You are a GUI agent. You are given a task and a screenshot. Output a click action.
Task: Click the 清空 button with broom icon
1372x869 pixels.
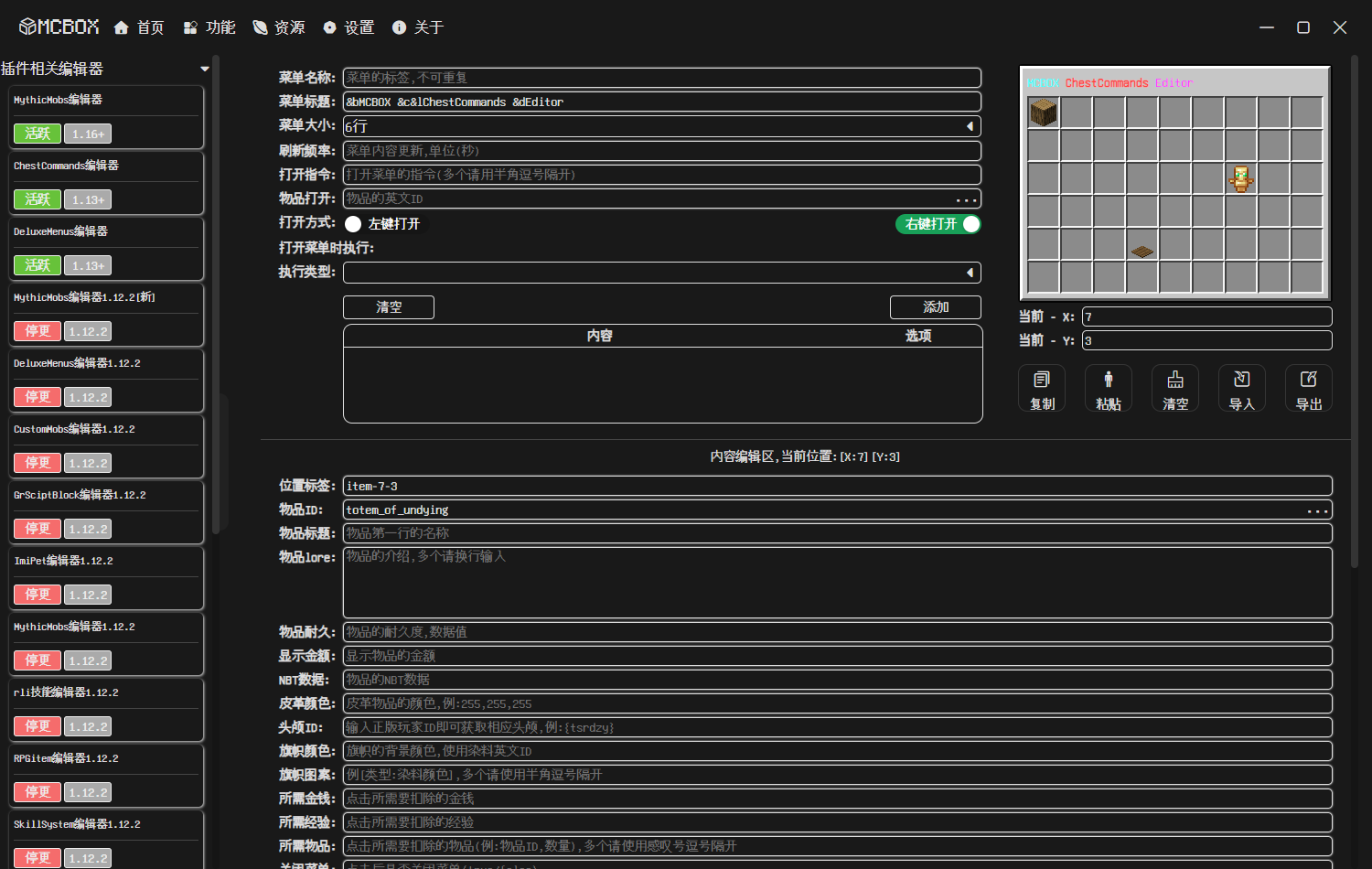[1175, 389]
